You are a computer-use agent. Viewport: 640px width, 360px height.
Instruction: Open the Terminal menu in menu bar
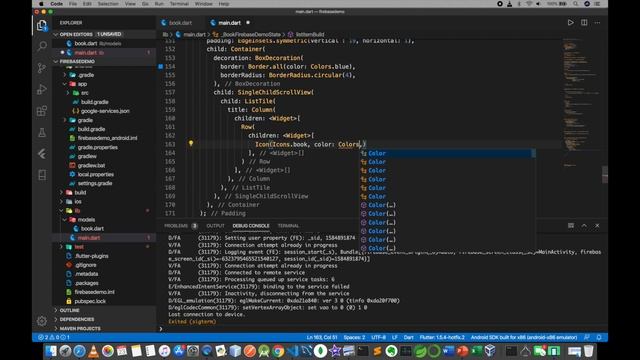[179, 4]
